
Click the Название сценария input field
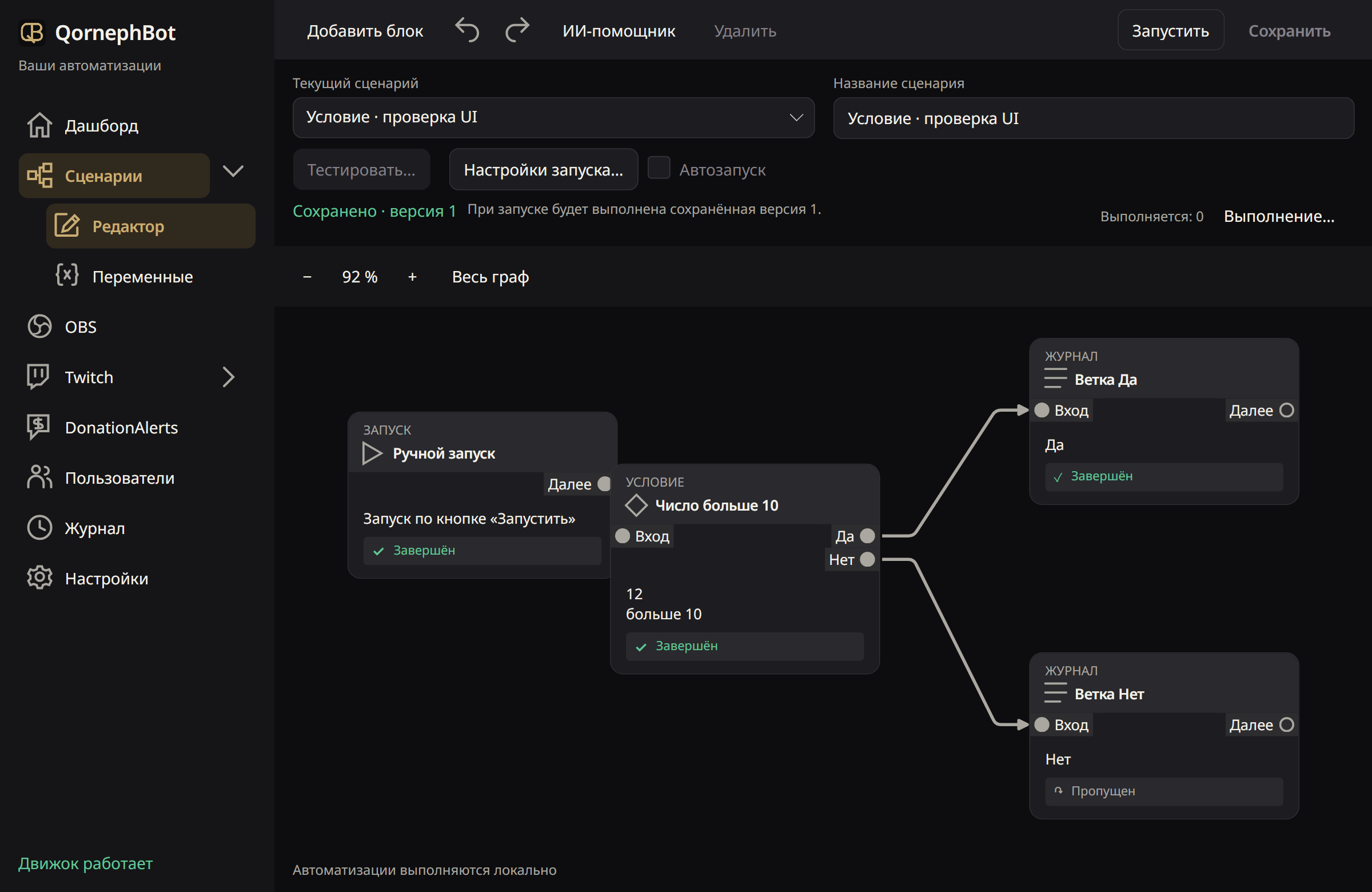[x=1093, y=118]
